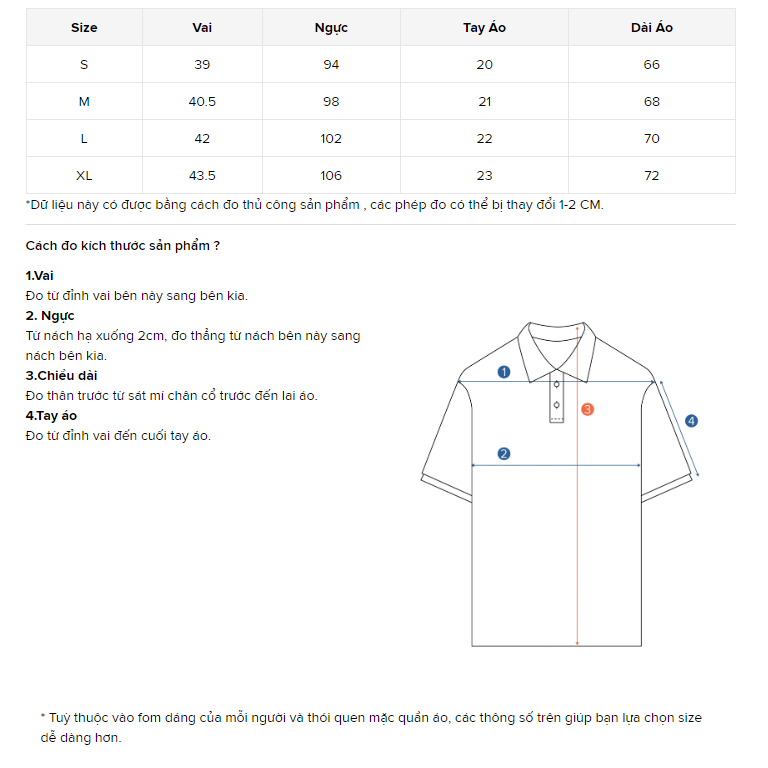Select the Tay Áo column header
Screen dimensions: 768x768
(x=484, y=28)
